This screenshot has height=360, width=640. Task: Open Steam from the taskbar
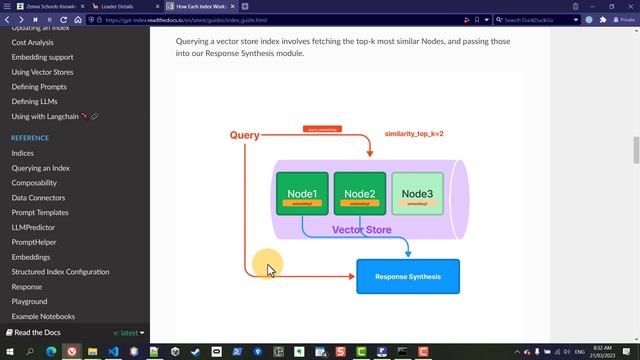196,351
